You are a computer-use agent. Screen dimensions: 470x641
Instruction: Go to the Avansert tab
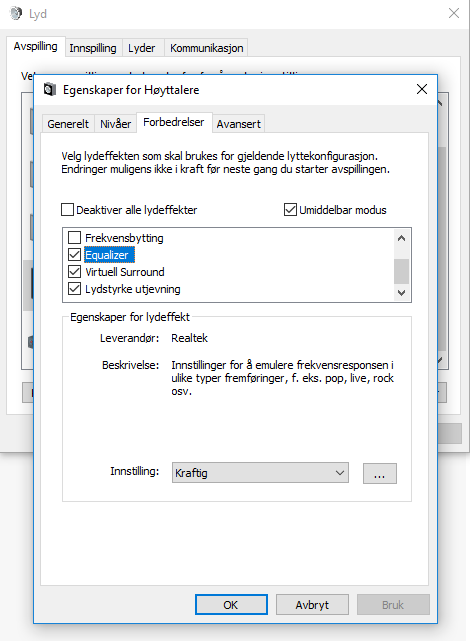(239, 124)
